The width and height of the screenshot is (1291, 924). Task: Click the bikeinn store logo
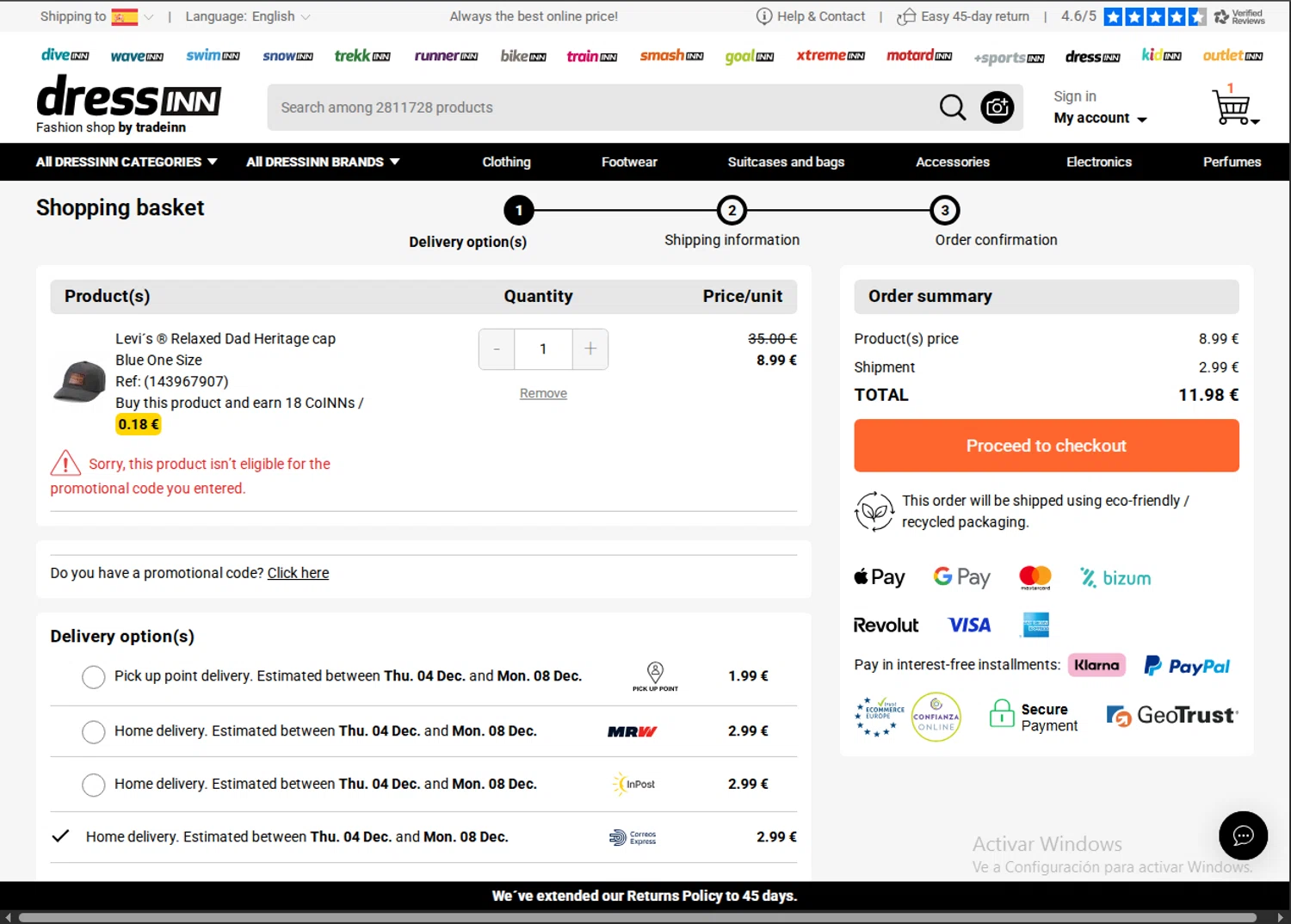(x=523, y=55)
